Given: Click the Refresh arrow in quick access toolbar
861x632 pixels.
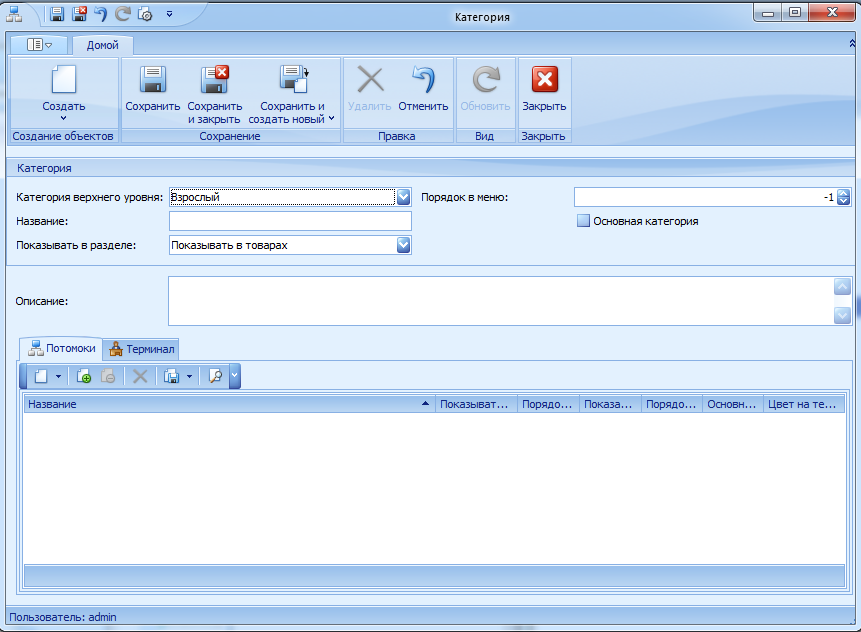Looking at the screenshot, I should click(122, 14).
